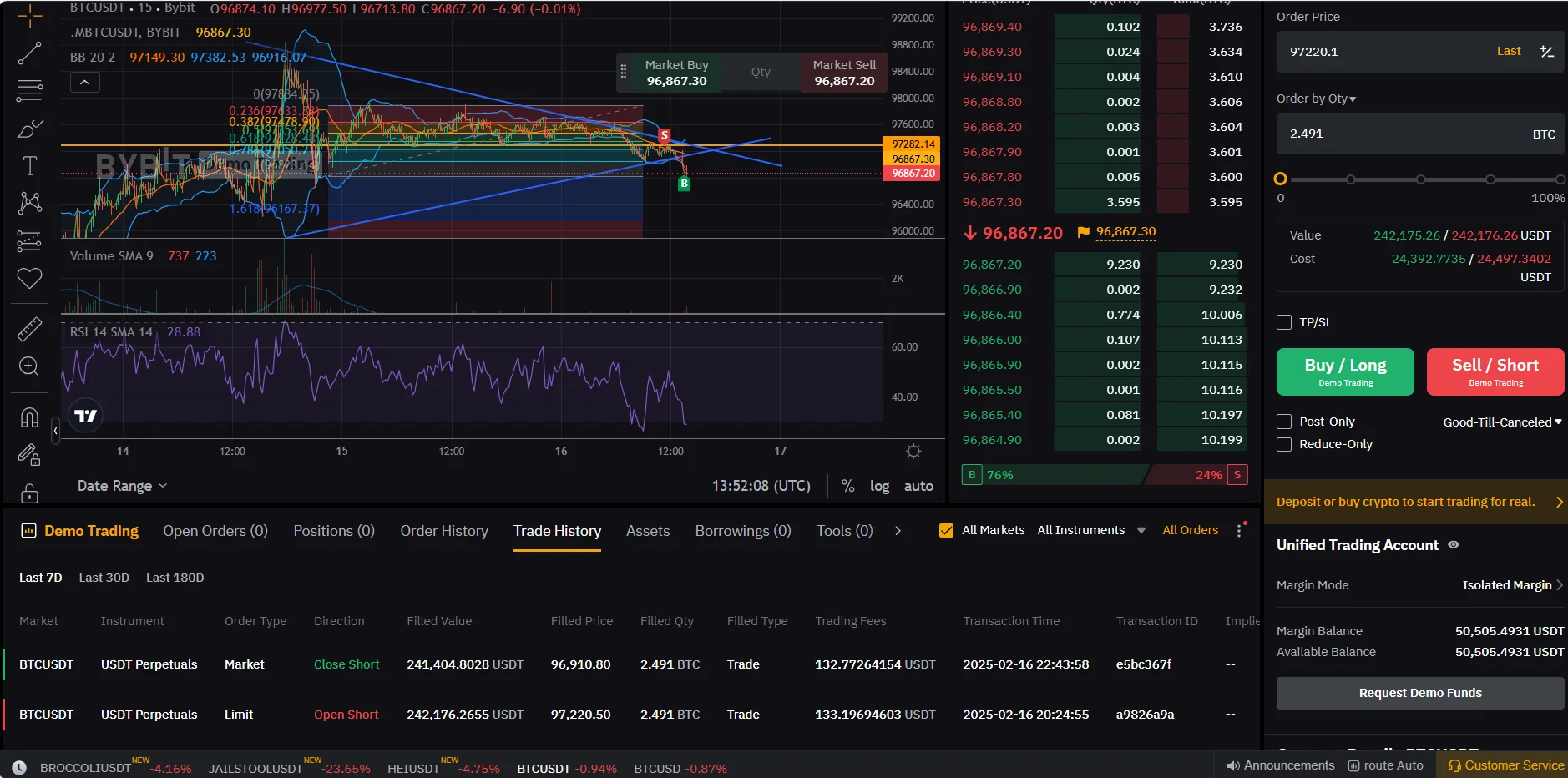Select the crosshair cursor tool

(29, 14)
